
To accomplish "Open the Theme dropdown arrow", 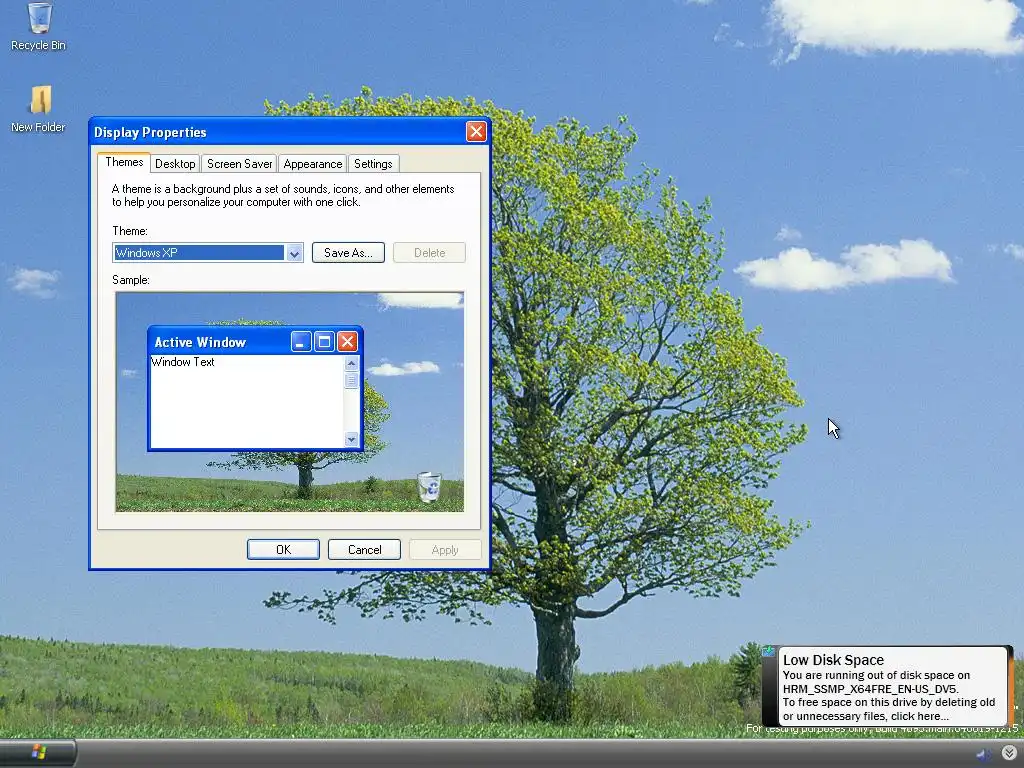I will coord(295,253).
